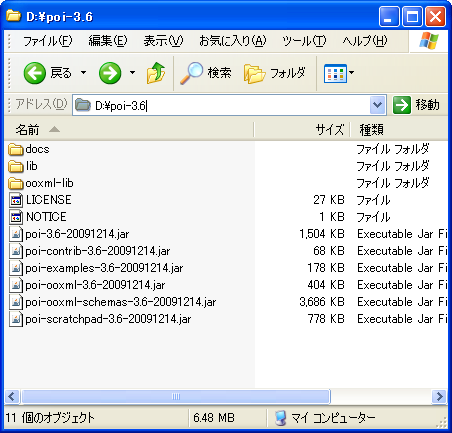Open the ヘルプ(H) menu
Viewport: 452px width, 433px height.
(365, 41)
